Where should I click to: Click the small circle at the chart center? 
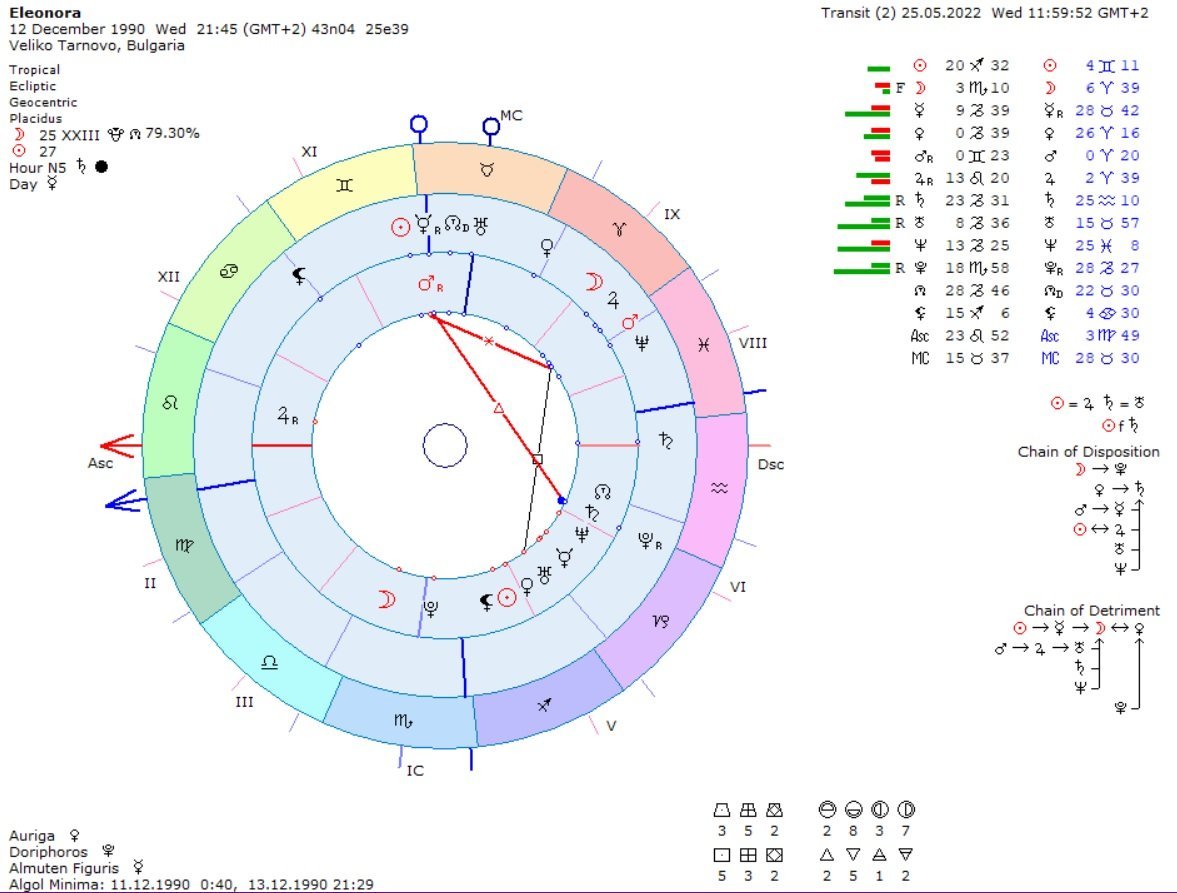[x=444, y=445]
